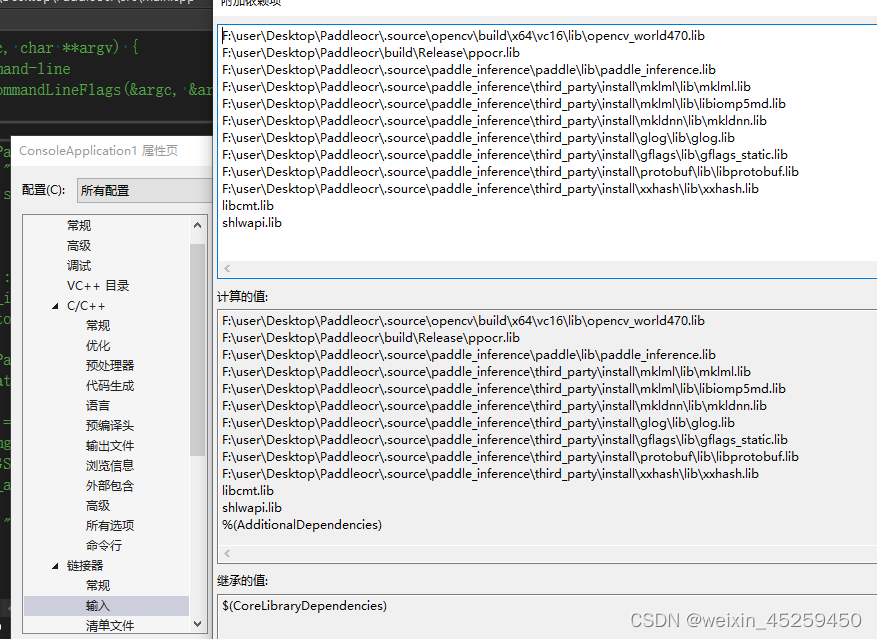Screen dimensions: 877x639
Task: Select 常规 under 链接器
Action: (98, 586)
